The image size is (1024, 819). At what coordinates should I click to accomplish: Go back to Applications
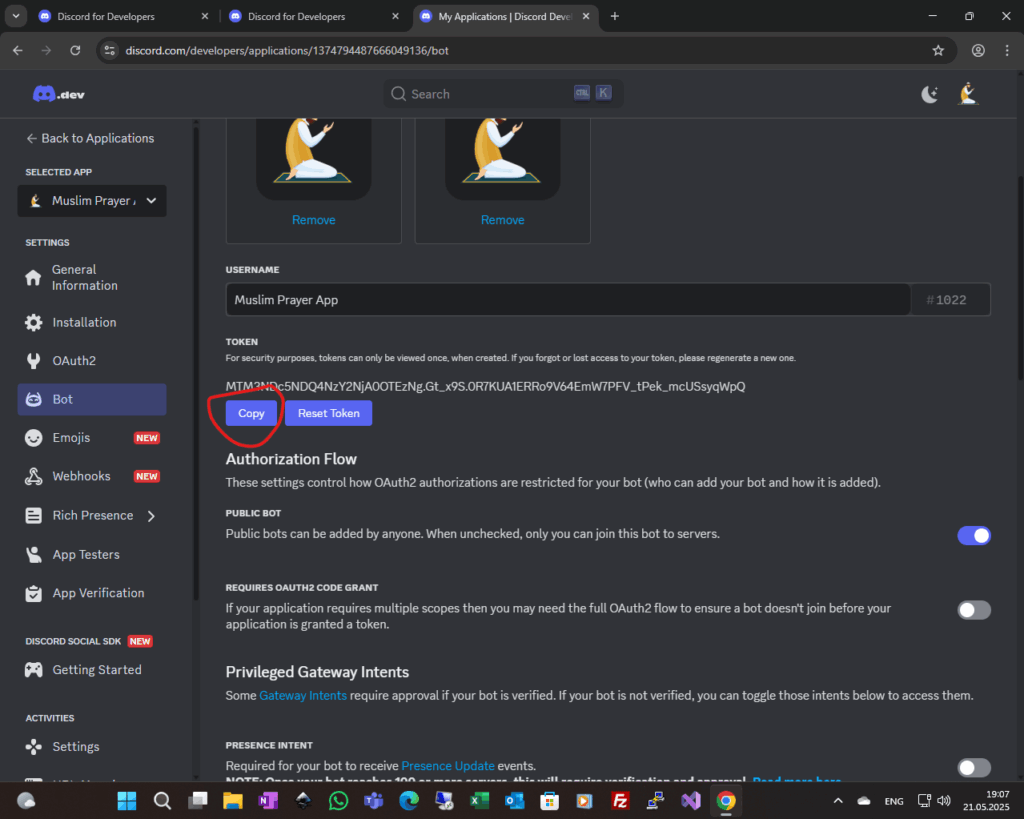(90, 138)
